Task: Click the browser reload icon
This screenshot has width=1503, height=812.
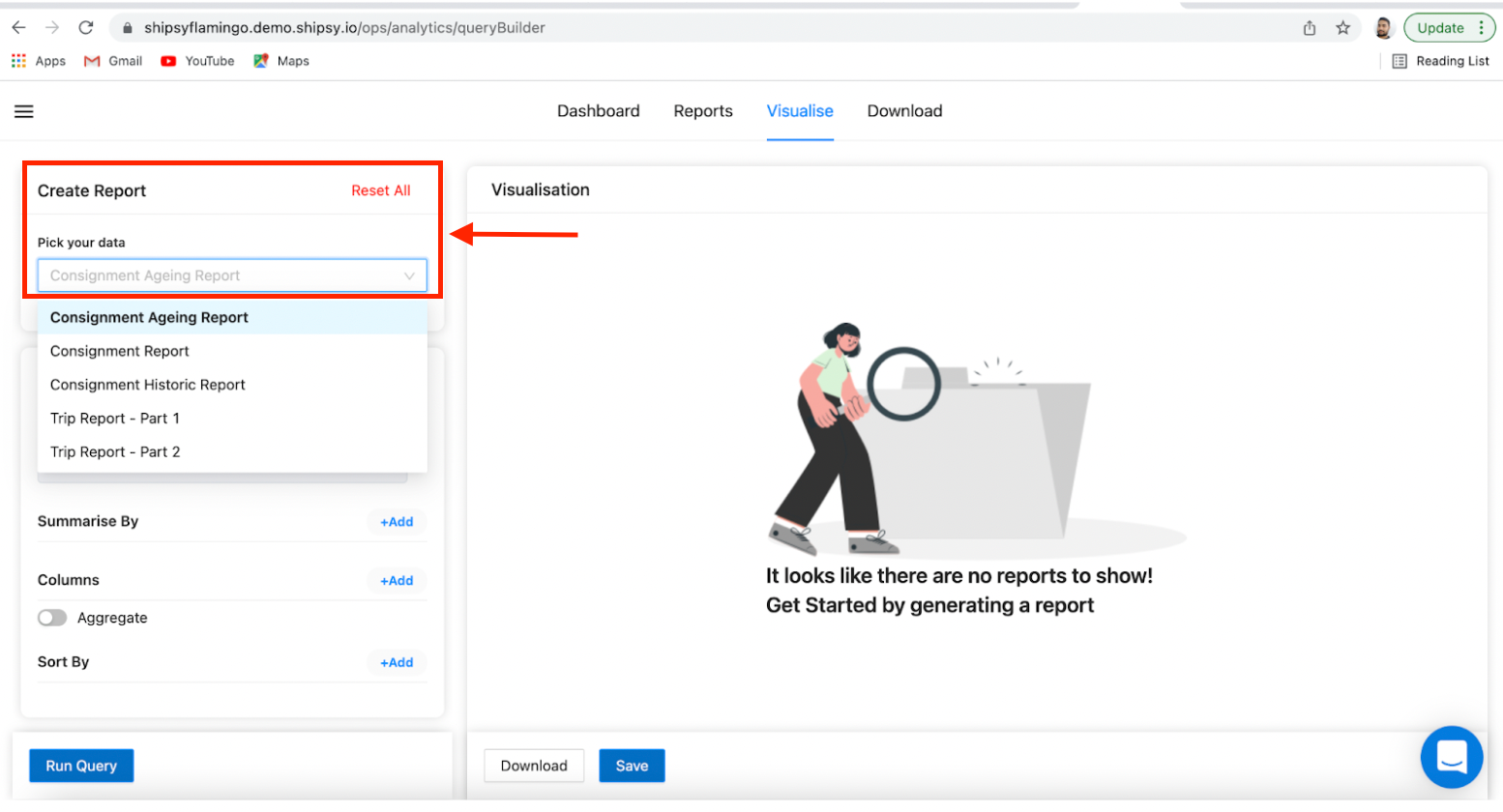Action: pyautogui.click(x=86, y=28)
